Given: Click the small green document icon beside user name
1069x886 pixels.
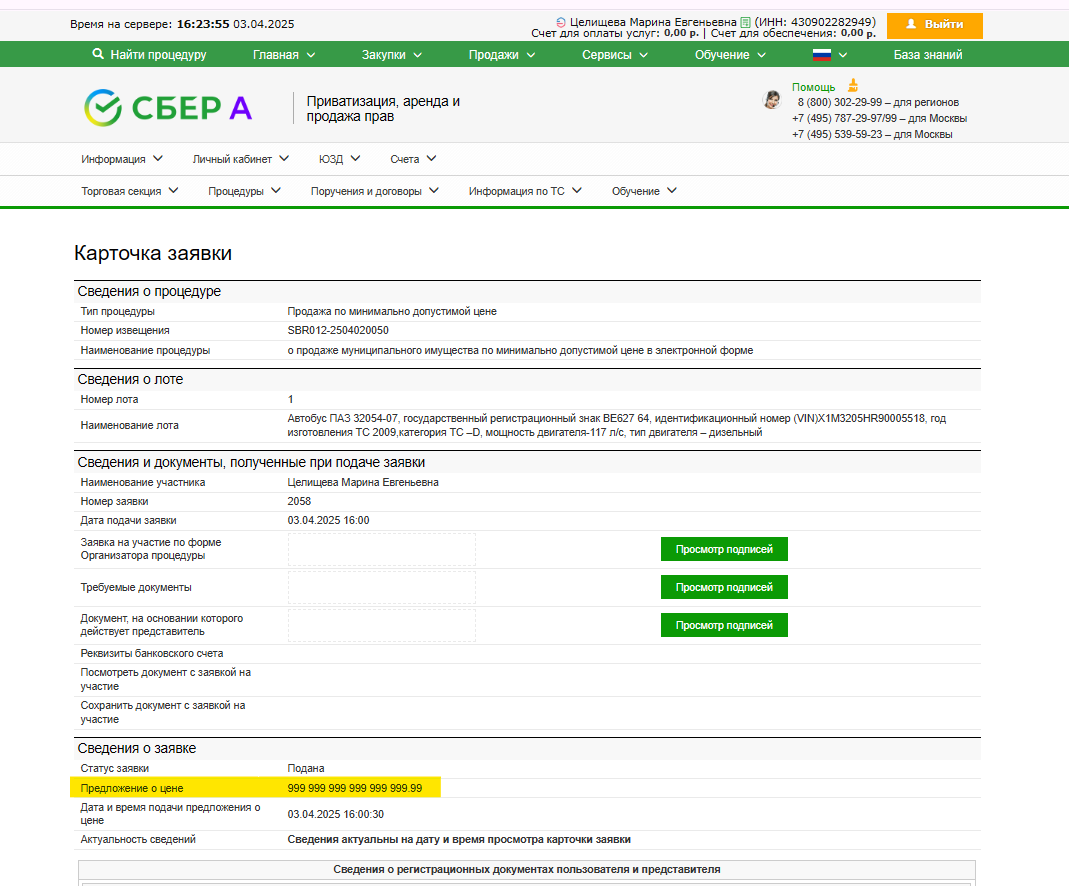Looking at the screenshot, I should click(x=745, y=22).
